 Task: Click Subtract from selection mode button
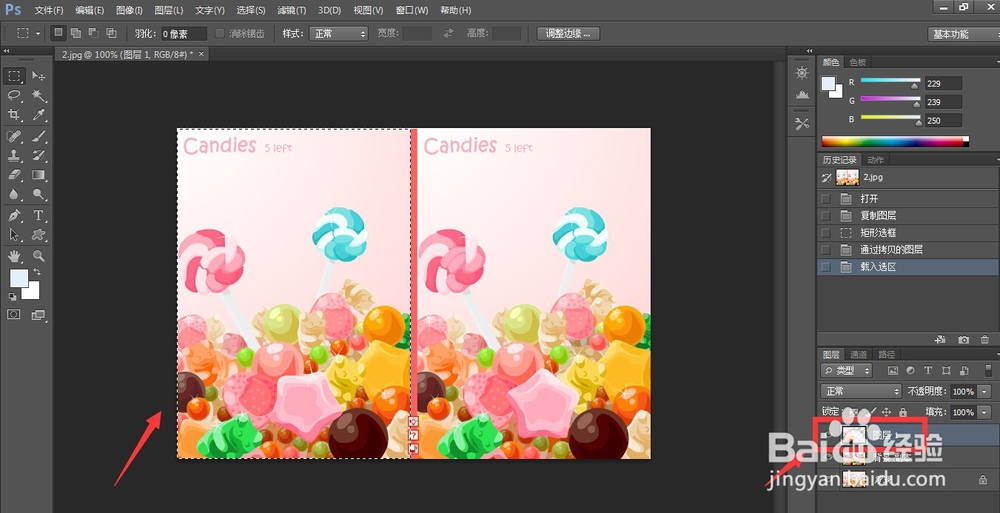click(x=93, y=33)
